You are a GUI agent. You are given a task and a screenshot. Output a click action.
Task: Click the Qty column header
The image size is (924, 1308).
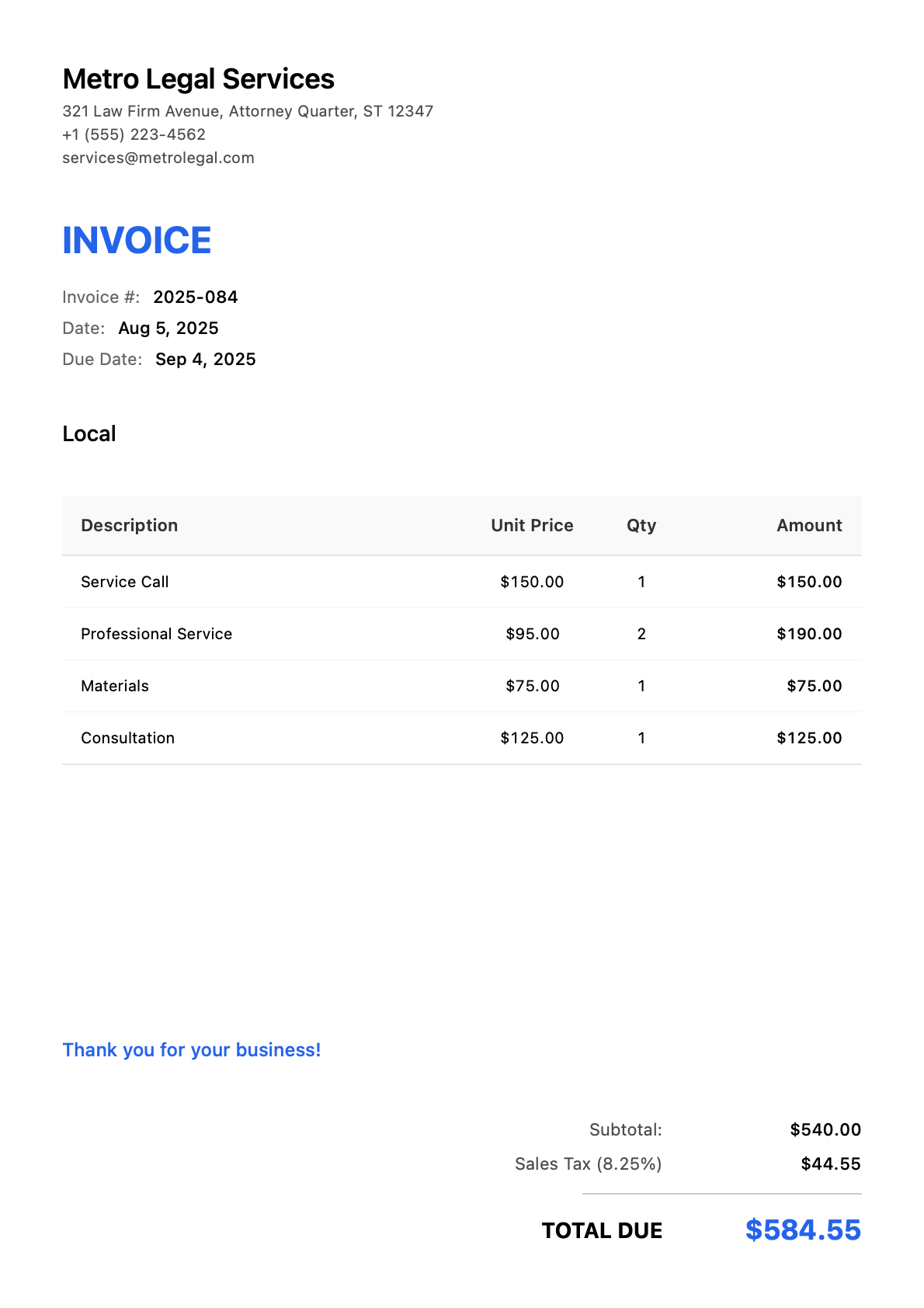pos(641,526)
